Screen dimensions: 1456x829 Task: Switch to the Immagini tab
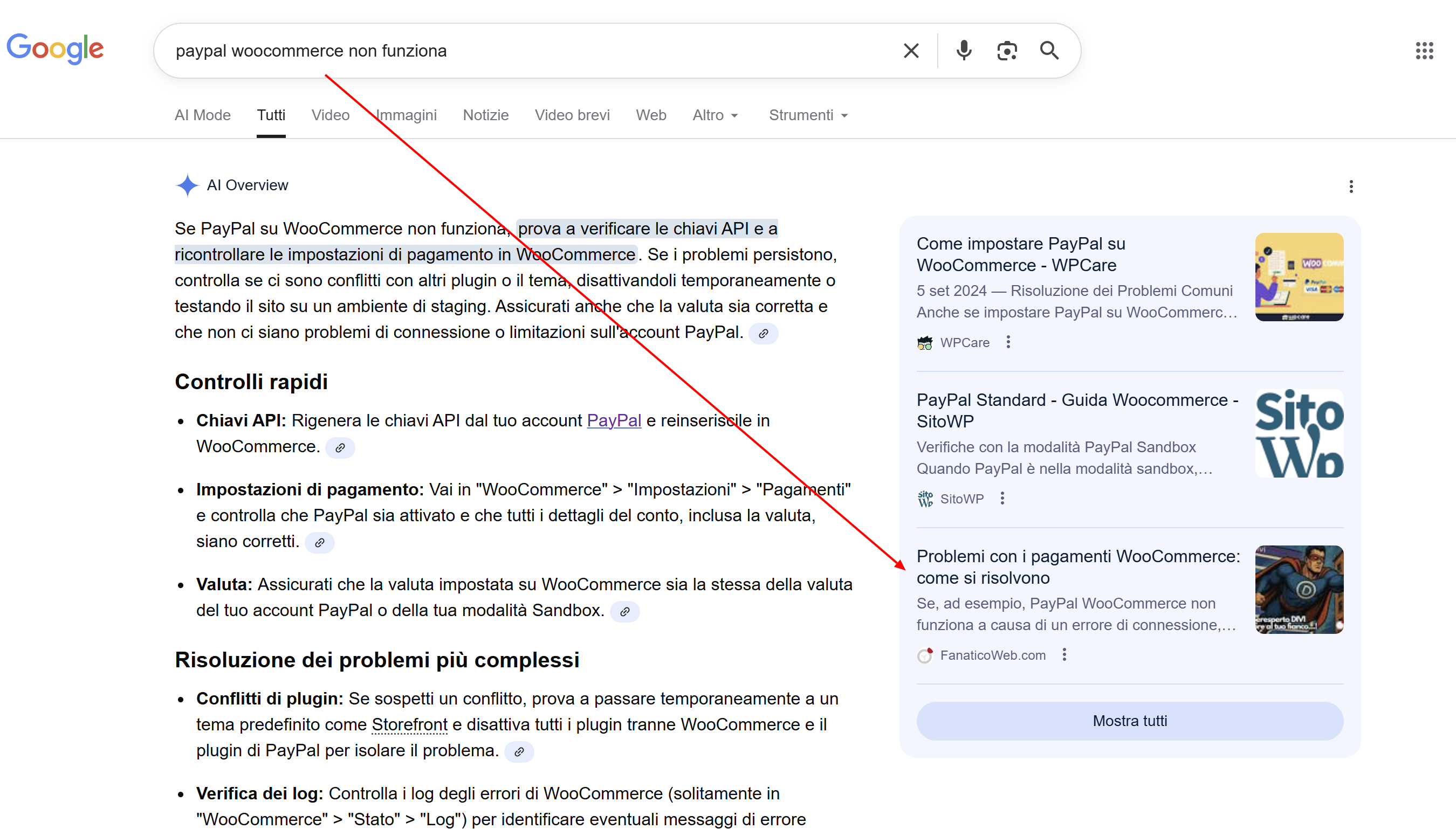point(406,115)
